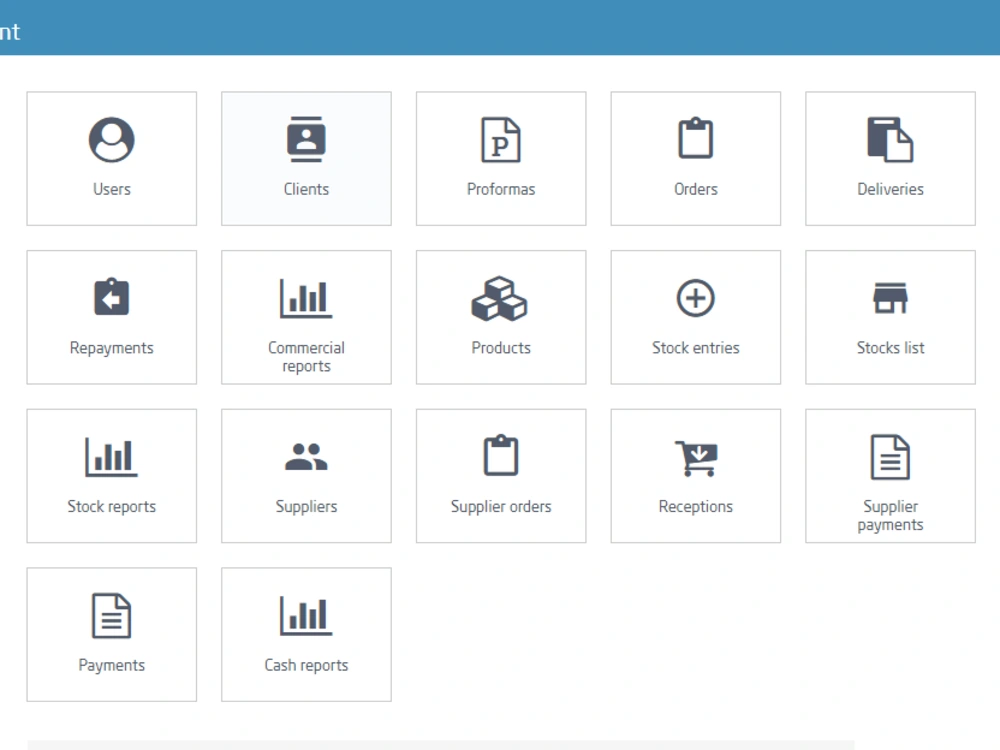Click the Stock reports bar chart icon
1000x750 pixels.
click(112, 457)
